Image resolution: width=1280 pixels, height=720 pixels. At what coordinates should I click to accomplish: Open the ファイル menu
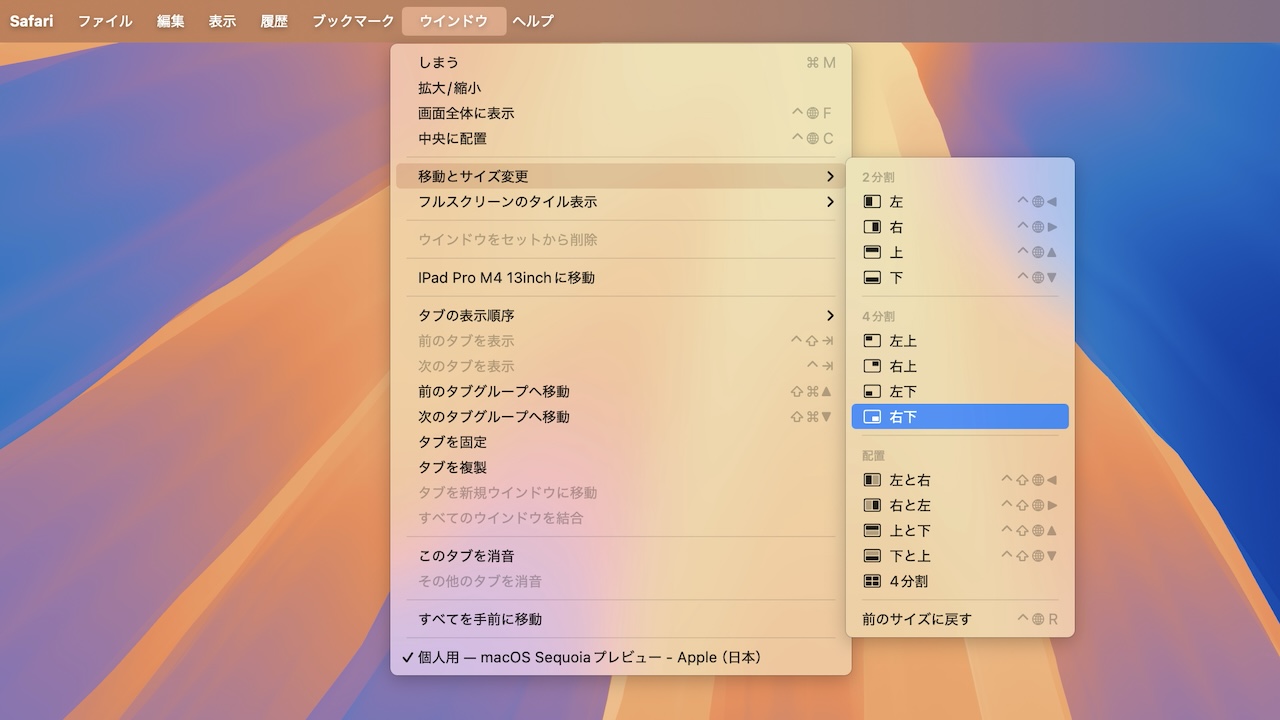tap(105, 21)
